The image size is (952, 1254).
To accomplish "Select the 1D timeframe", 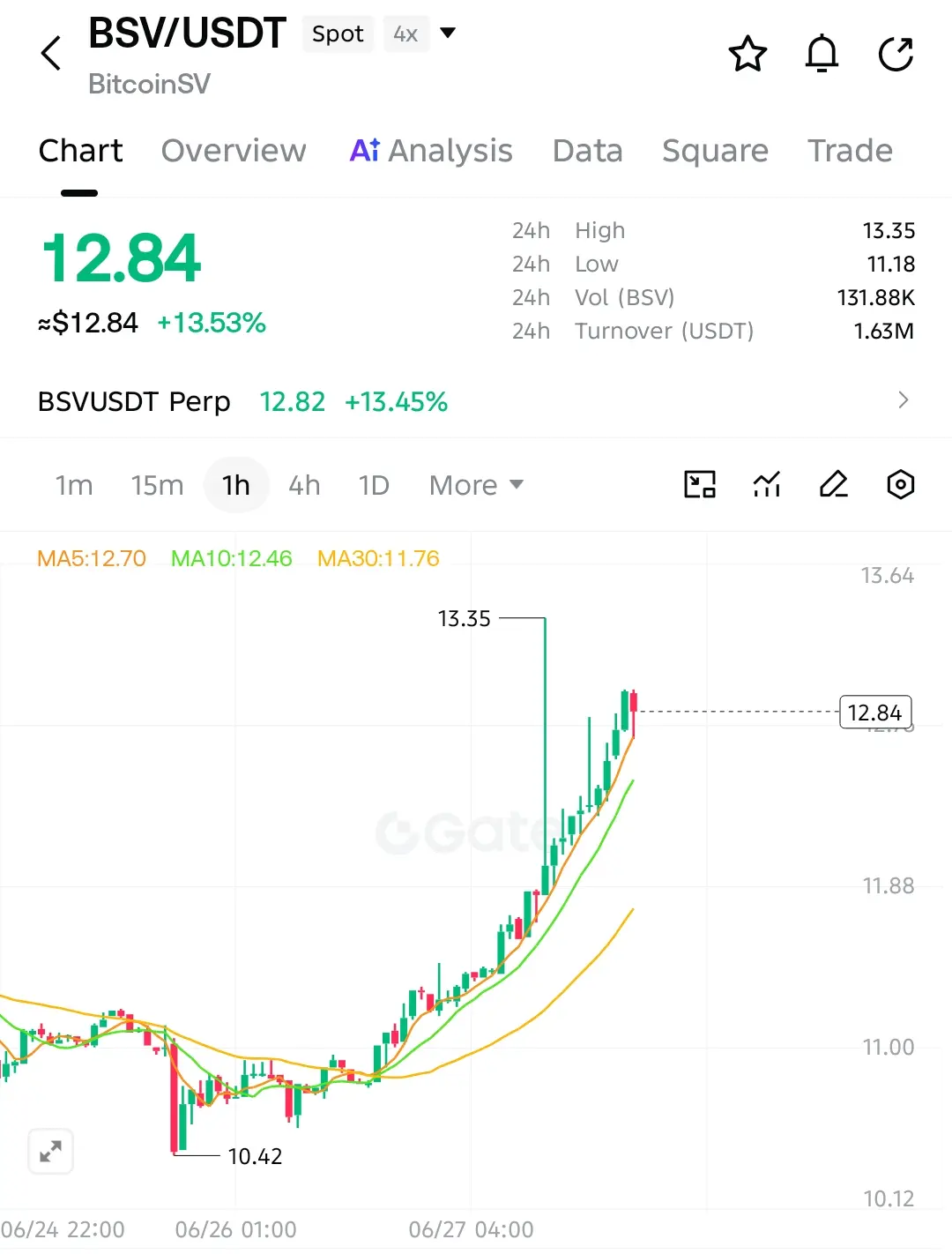I will [374, 485].
